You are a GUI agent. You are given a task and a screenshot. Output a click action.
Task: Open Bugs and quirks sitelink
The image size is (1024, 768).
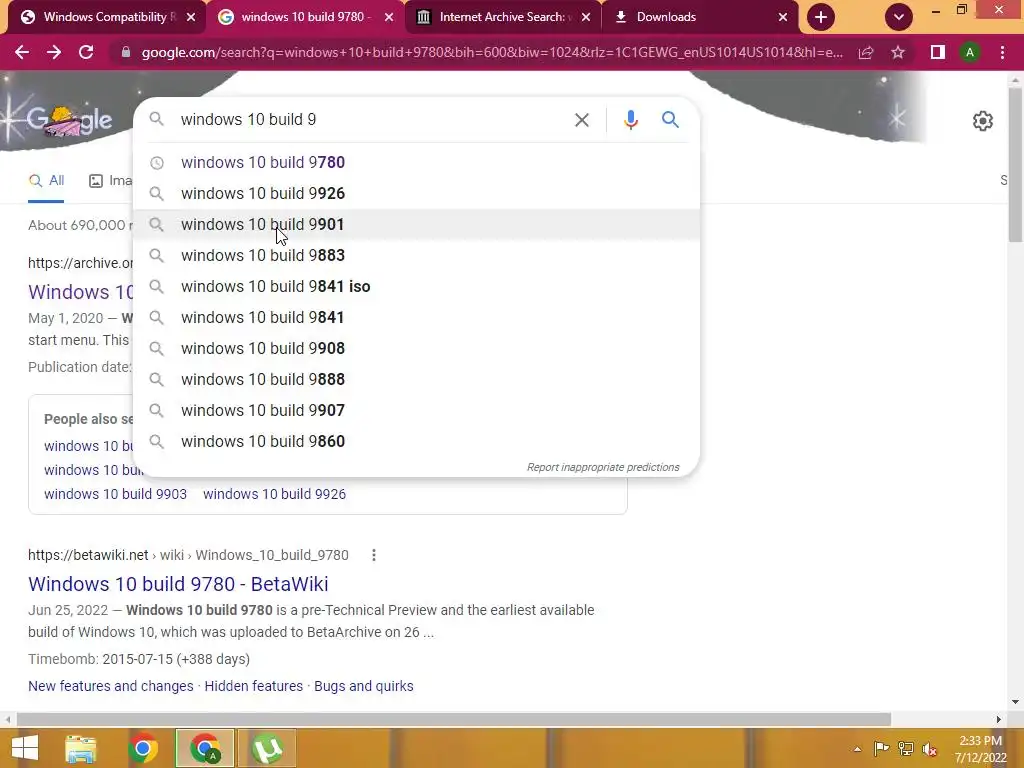coord(364,686)
